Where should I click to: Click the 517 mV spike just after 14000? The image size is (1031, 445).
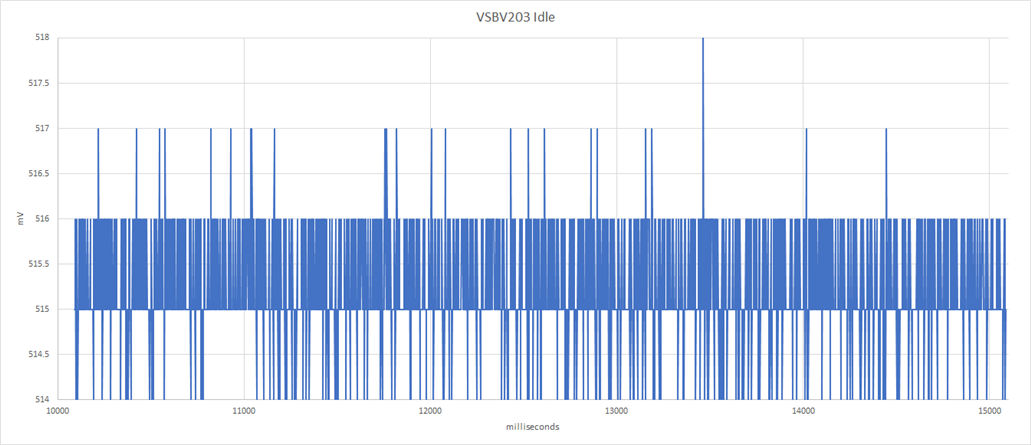pyautogui.click(x=806, y=171)
